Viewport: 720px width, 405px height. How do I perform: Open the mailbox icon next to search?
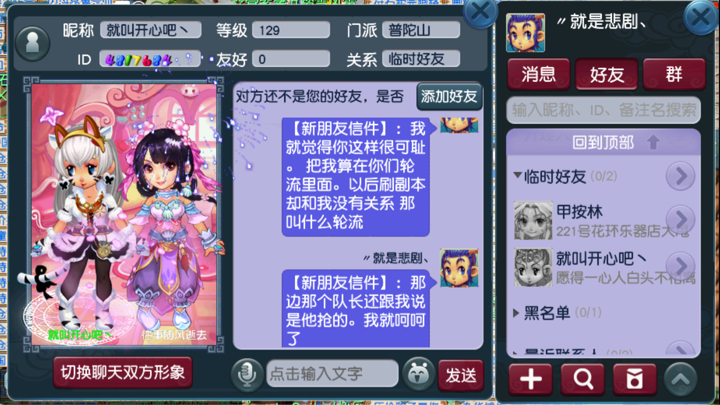[635, 379]
